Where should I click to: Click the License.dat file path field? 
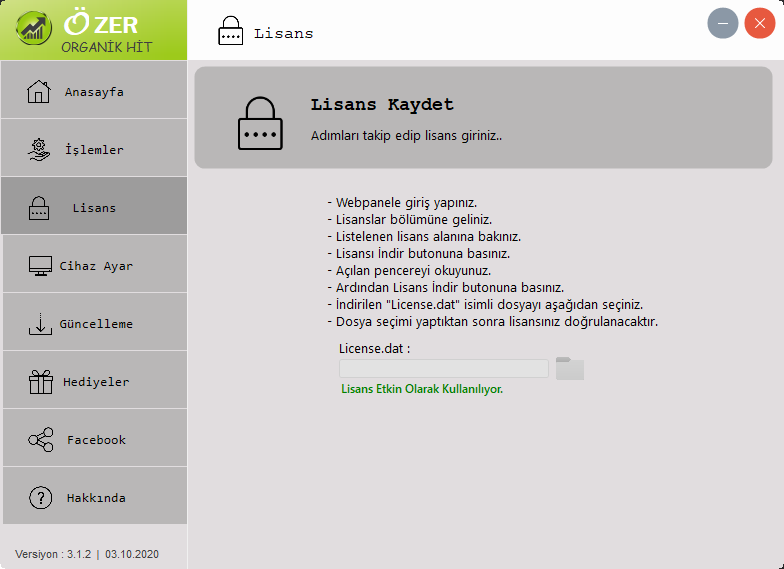(x=444, y=368)
